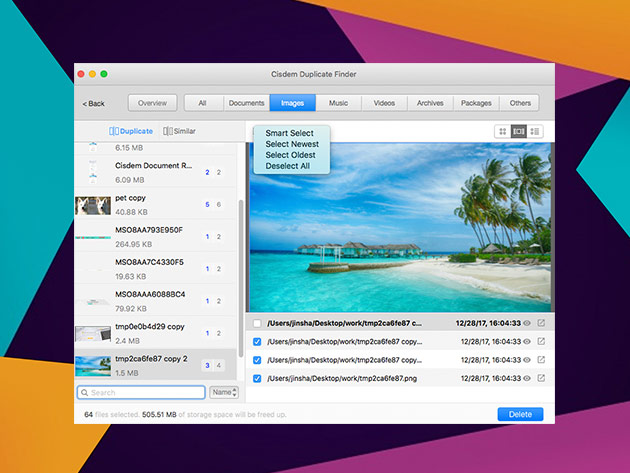630x473 pixels.
Task: Select the tmp0e0b4d29 copy thumbnail
Action: click(x=93, y=334)
